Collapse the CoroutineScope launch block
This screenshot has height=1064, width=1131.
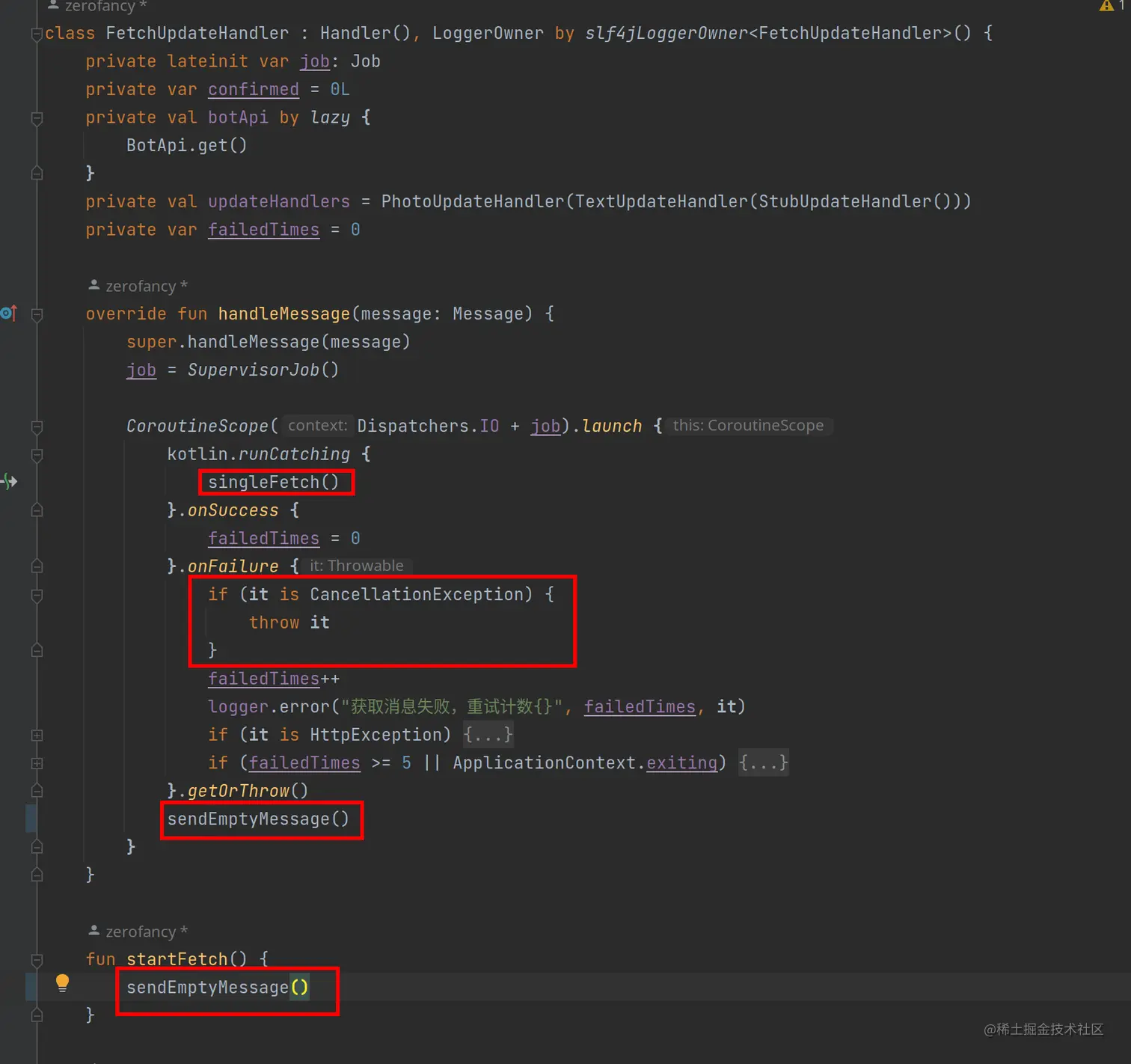pyautogui.click(x=37, y=426)
